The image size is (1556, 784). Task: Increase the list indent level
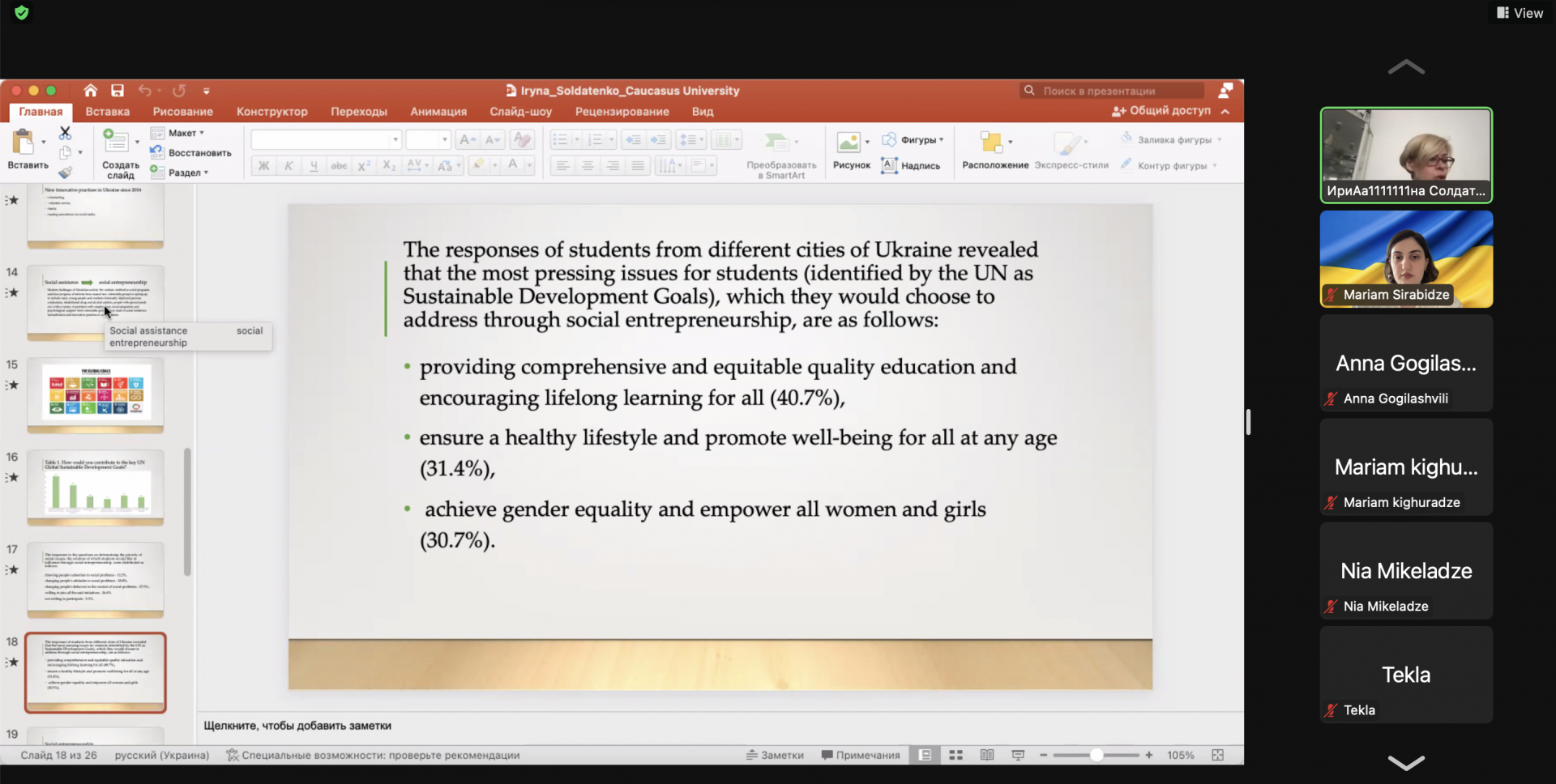click(x=659, y=140)
